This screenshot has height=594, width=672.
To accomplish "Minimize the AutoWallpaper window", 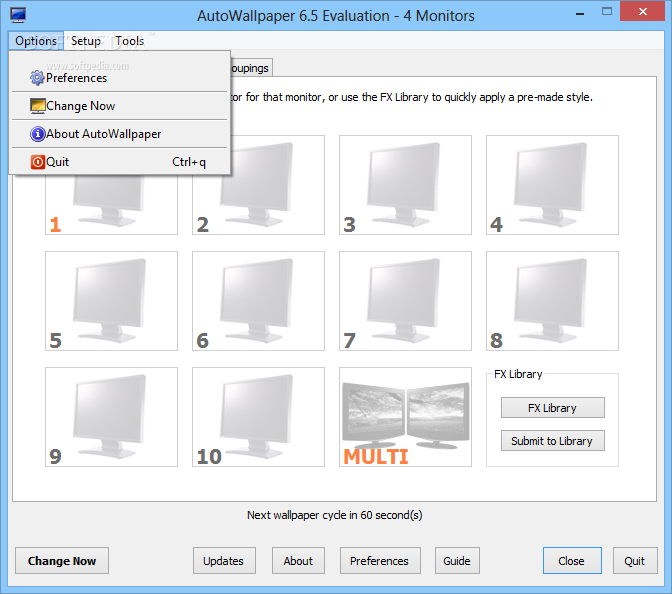I will pos(580,14).
